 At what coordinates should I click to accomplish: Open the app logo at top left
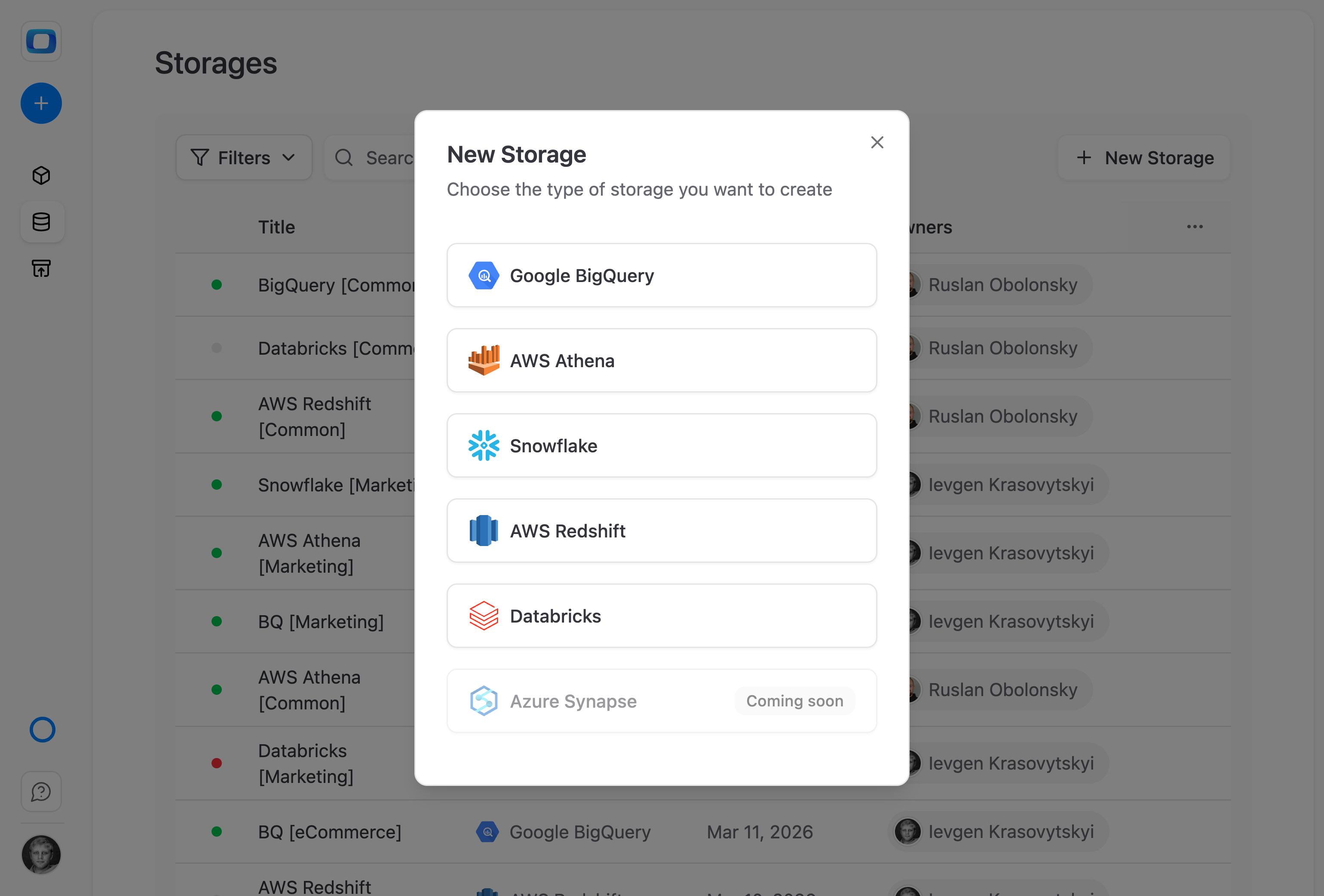[41, 41]
